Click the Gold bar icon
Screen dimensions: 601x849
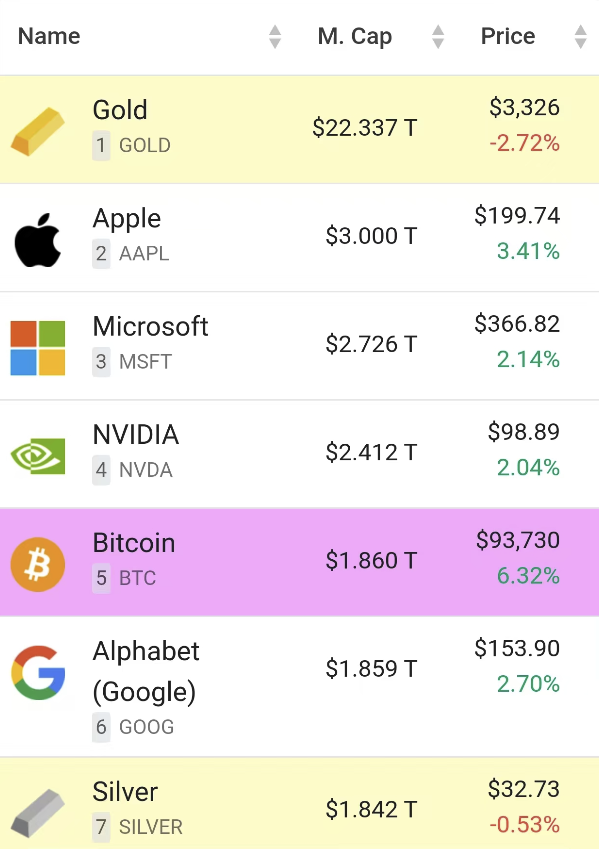click(x=38, y=132)
